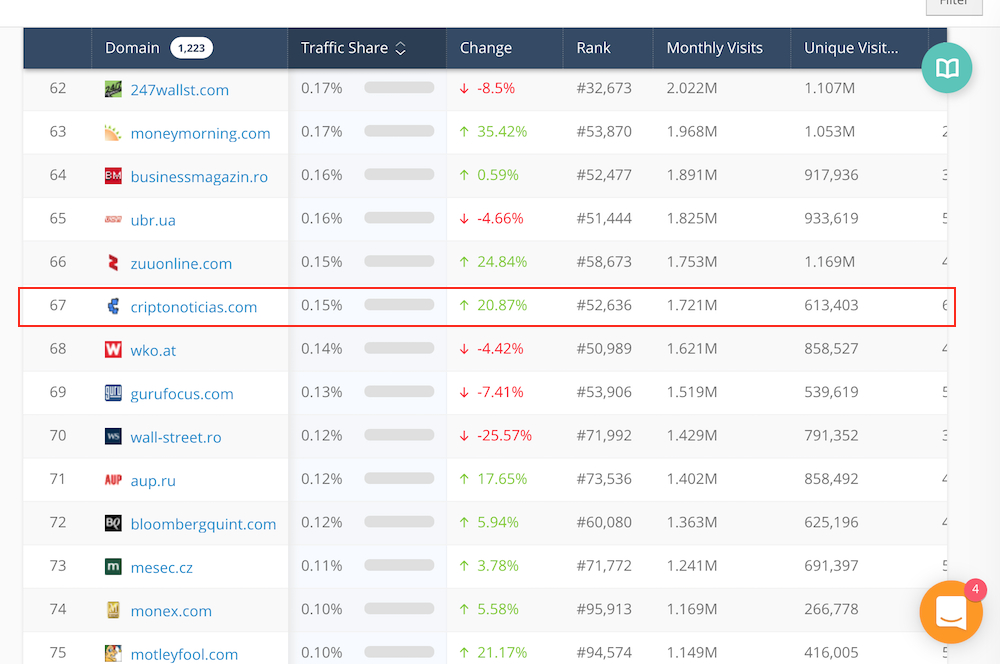Click rank value #52,636
Image resolution: width=1000 pixels, height=664 pixels.
click(x=604, y=305)
